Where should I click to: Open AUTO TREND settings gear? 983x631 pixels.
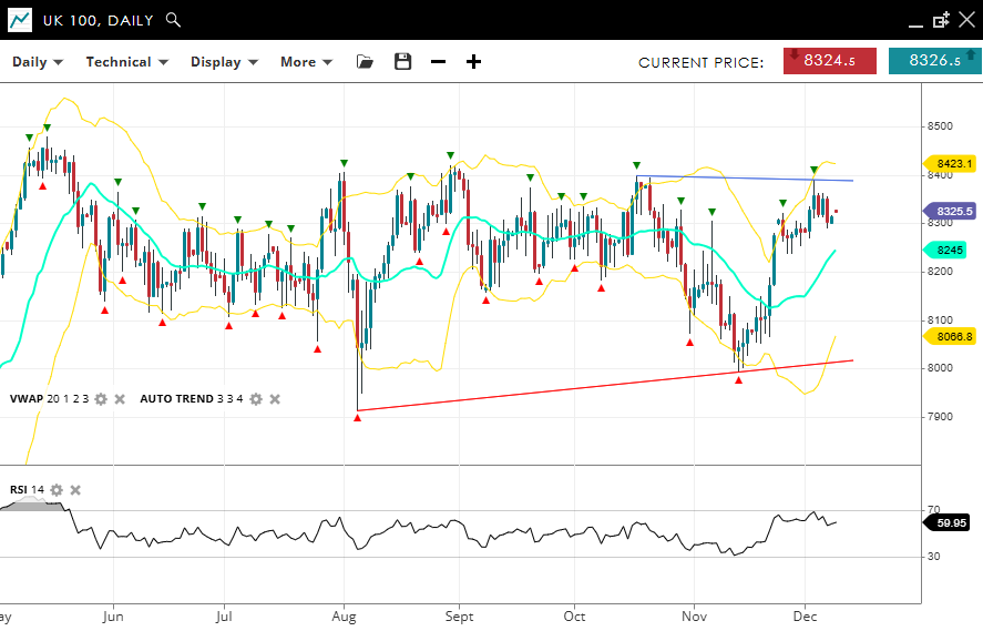[x=256, y=399]
